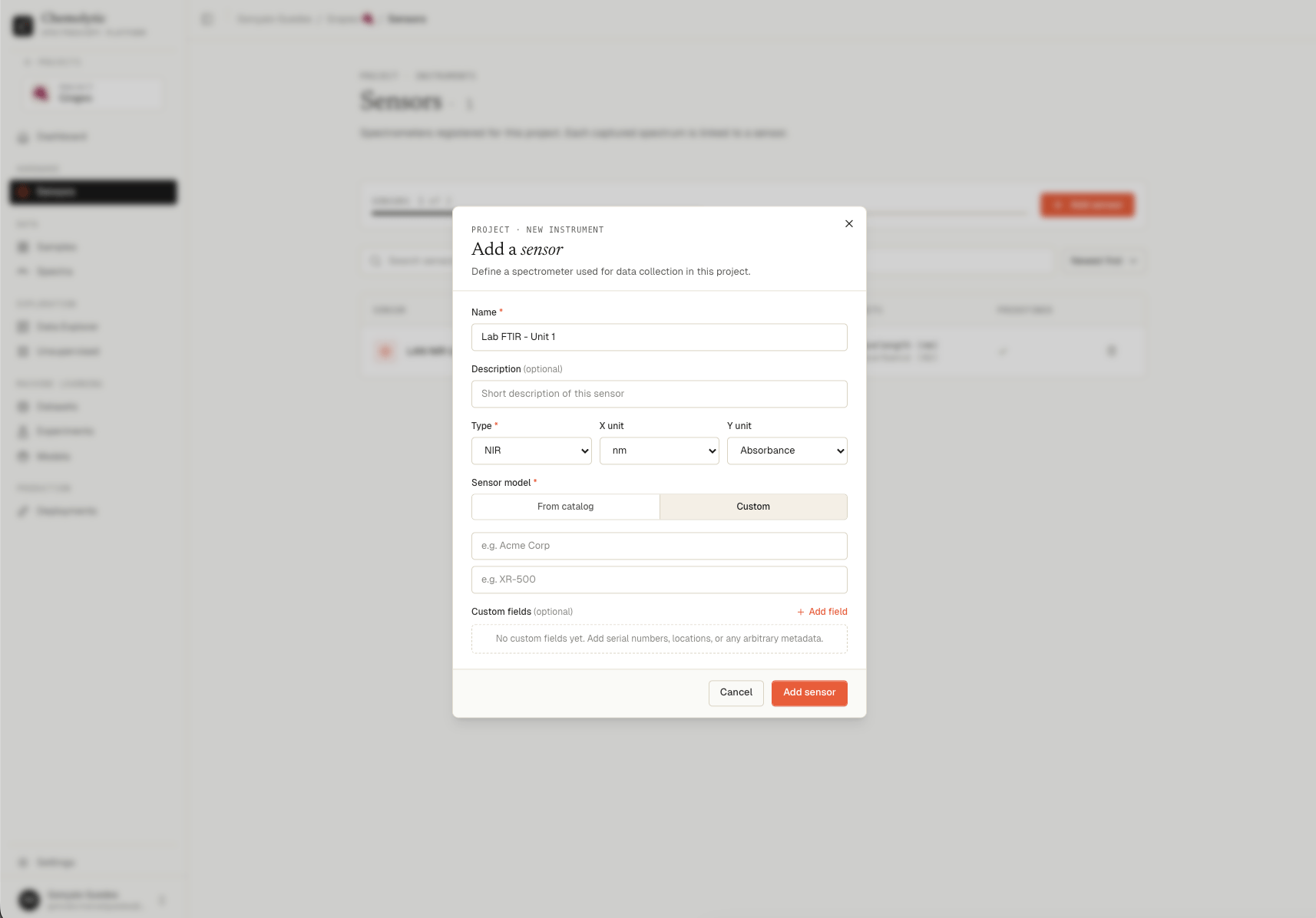Click the user account avatar
This screenshot has width=1316, height=918.
tap(29, 900)
